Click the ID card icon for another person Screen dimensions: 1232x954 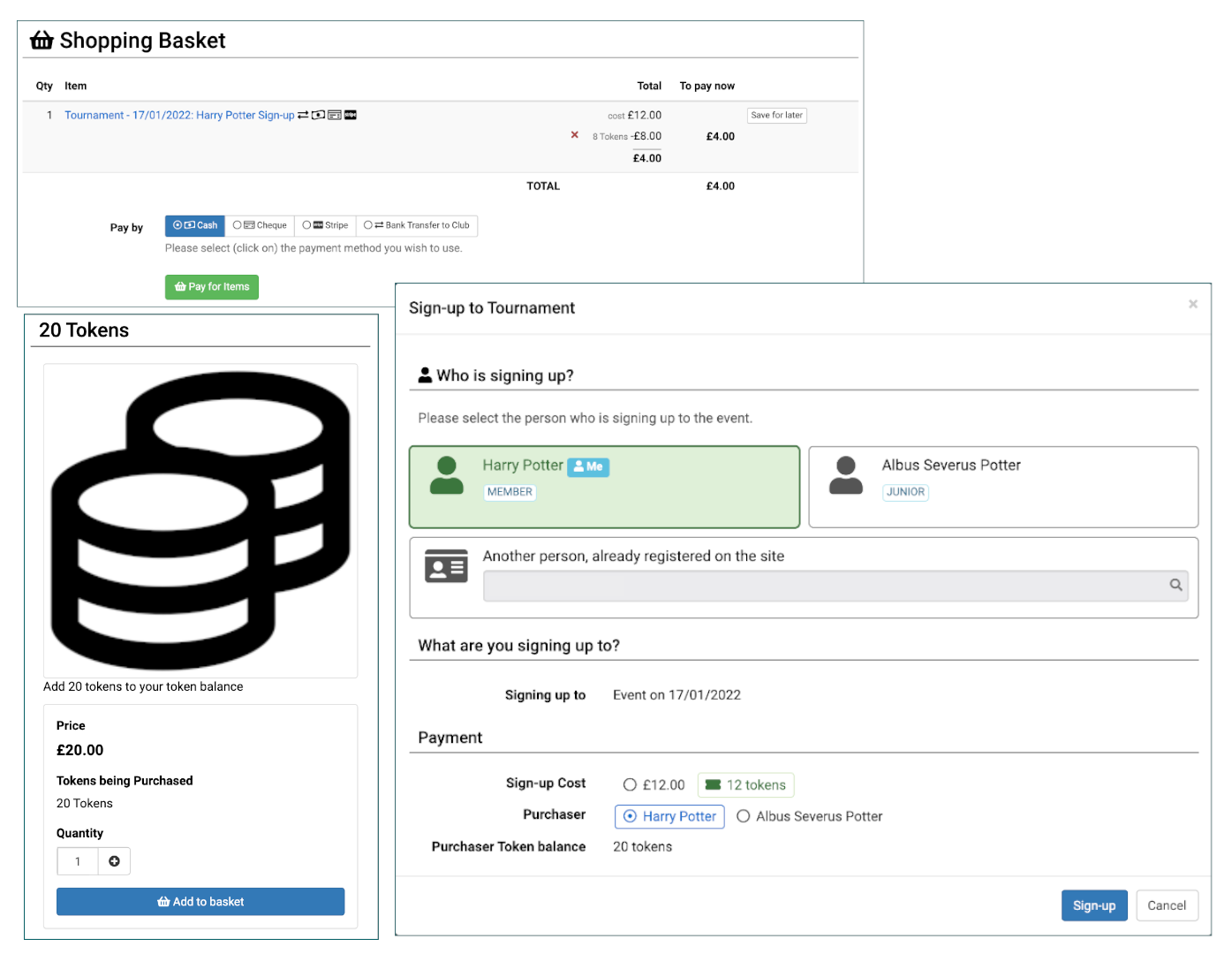click(446, 567)
